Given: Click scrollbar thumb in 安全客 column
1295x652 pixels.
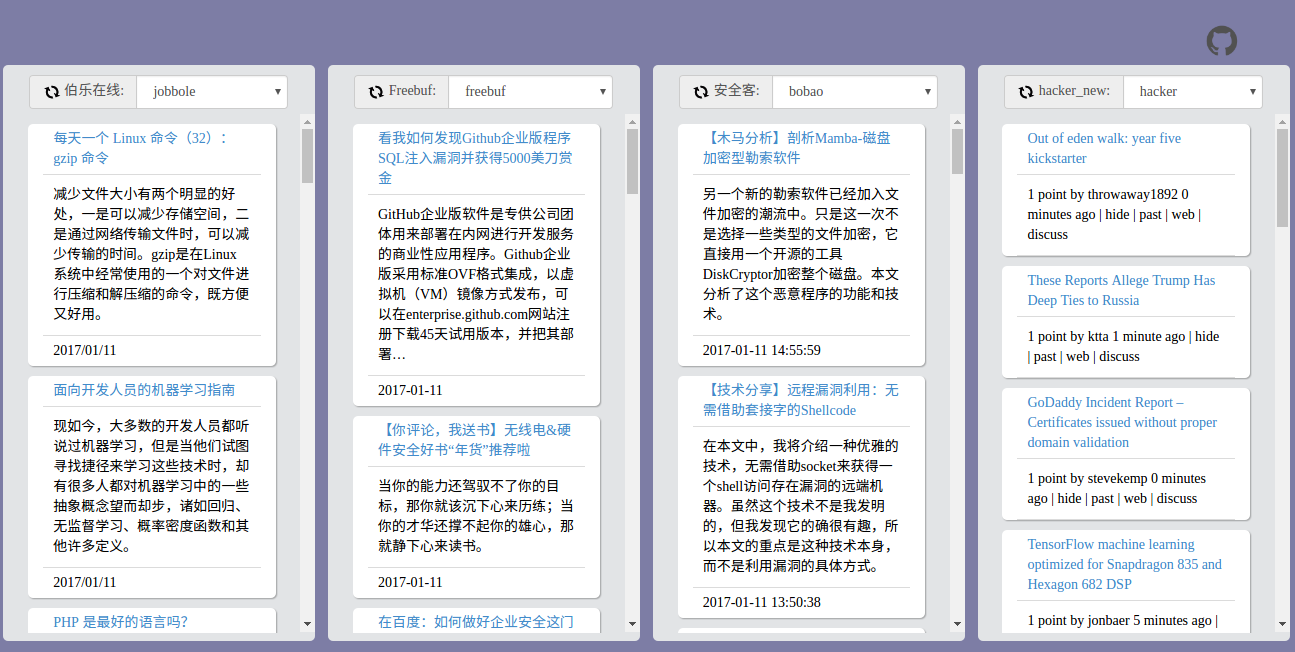Looking at the screenshot, I should point(957,152).
